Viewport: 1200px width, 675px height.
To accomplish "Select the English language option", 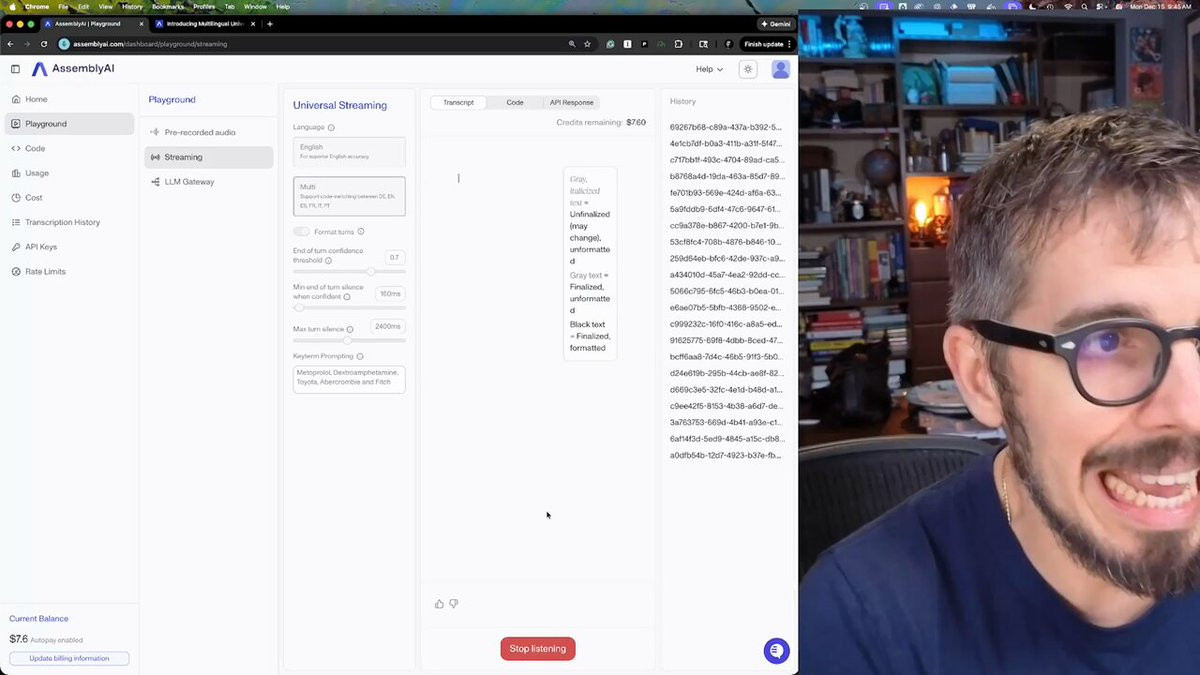I will (349, 152).
